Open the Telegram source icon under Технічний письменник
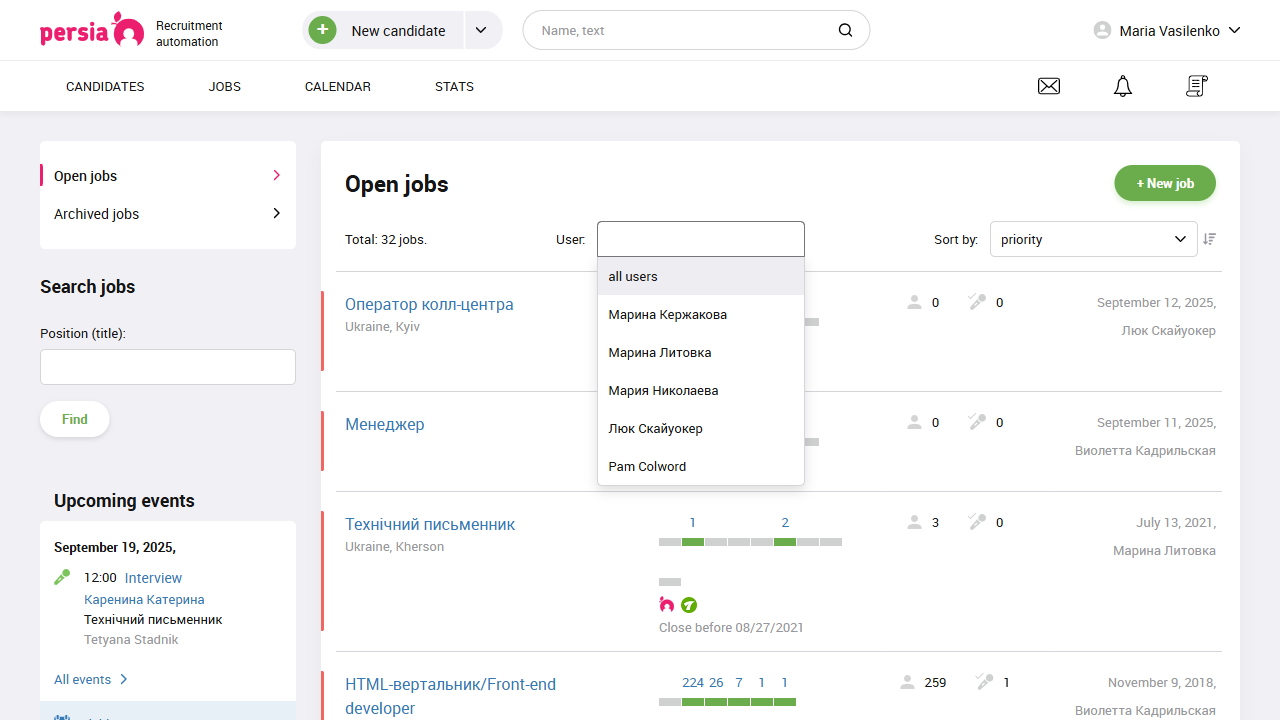Viewport: 1280px width, 720px height. (x=689, y=605)
